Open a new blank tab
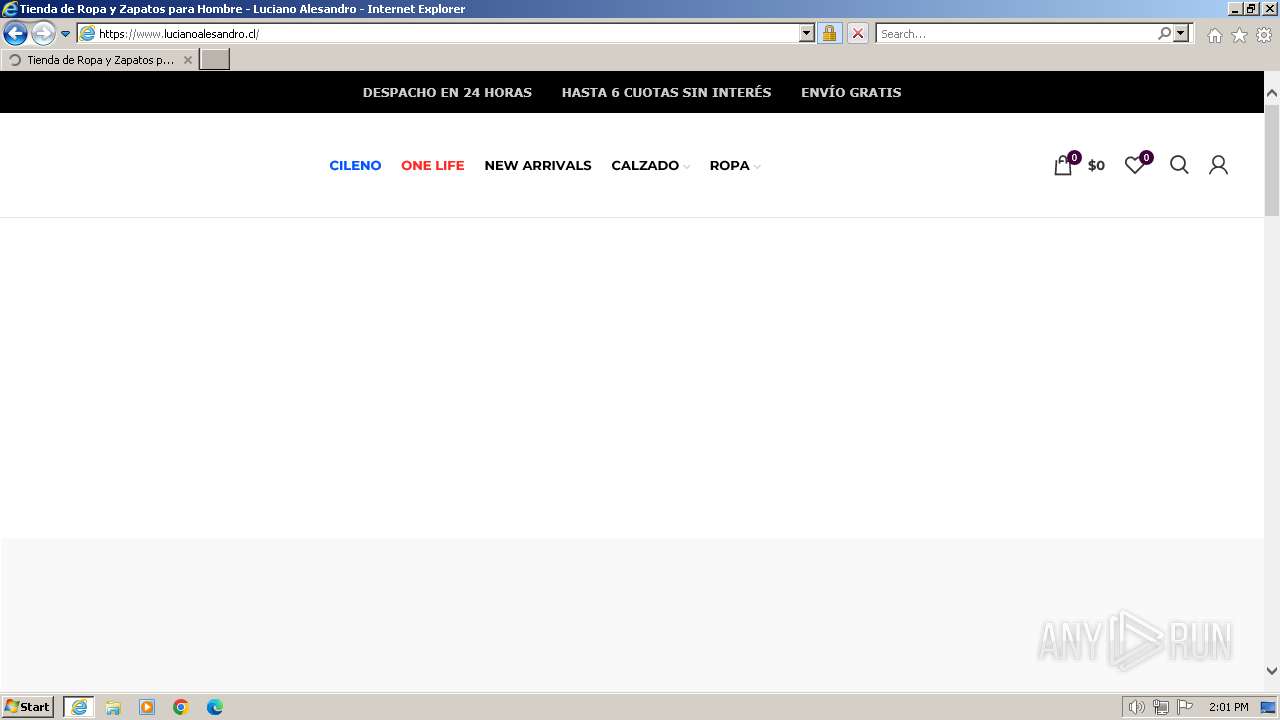The width and height of the screenshot is (1280, 720). pyautogui.click(x=215, y=60)
